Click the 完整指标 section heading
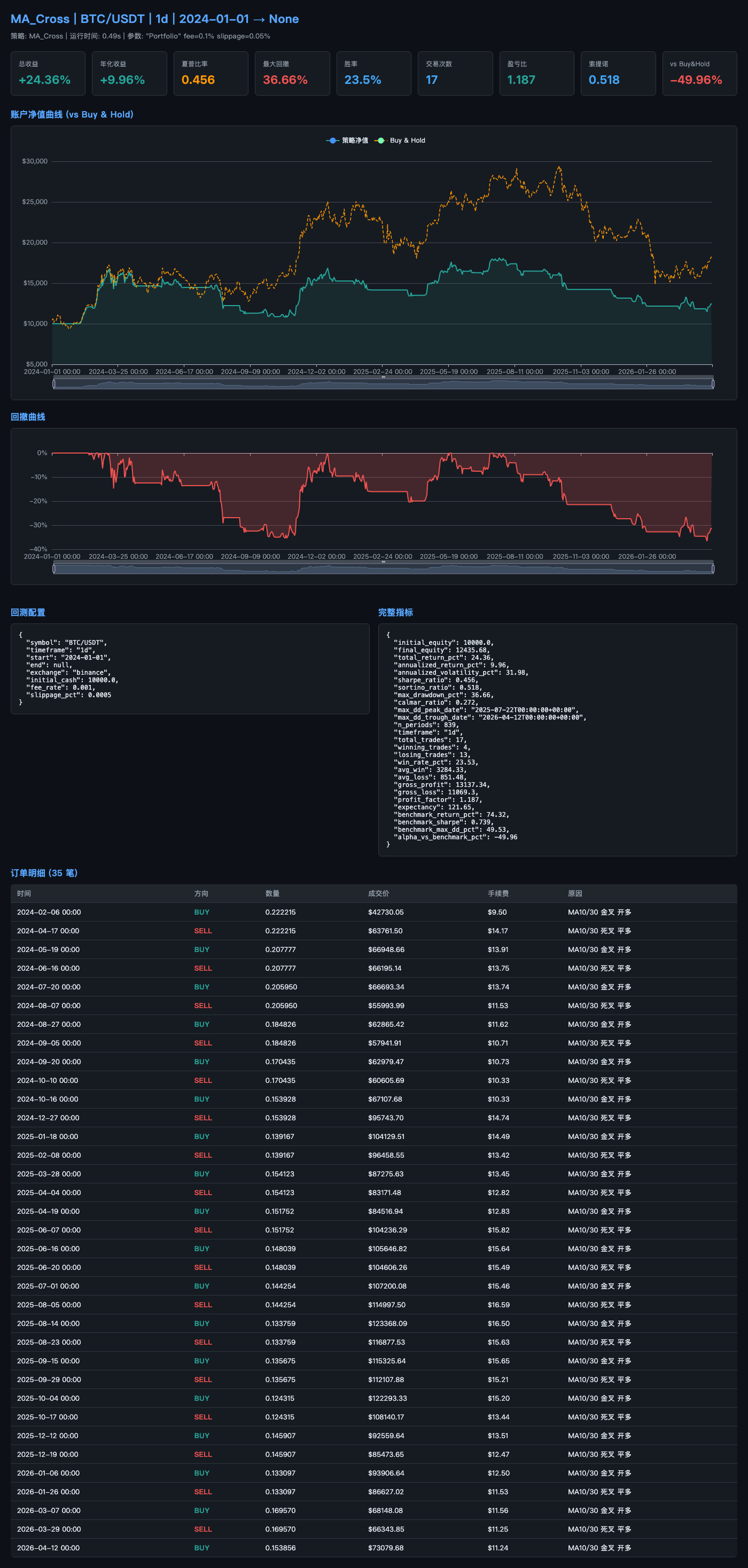The image size is (748, 1568). (395, 612)
